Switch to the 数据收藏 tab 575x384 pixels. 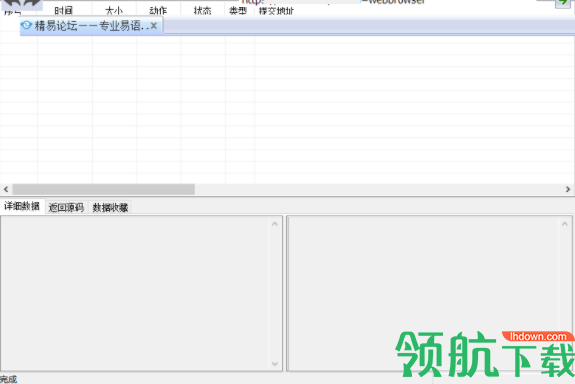110,208
